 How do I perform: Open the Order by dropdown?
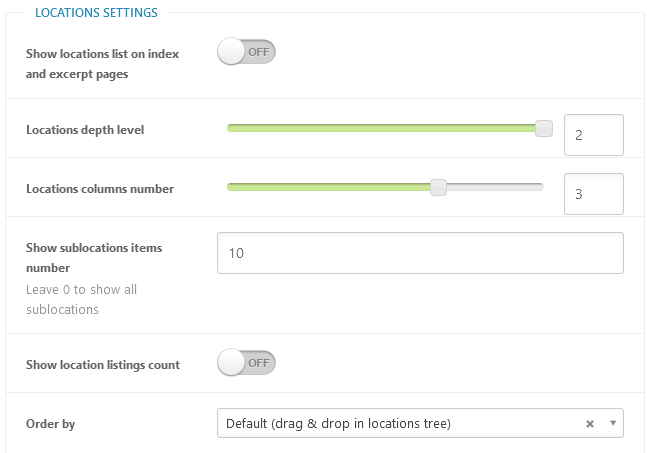pyautogui.click(x=420, y=423)
